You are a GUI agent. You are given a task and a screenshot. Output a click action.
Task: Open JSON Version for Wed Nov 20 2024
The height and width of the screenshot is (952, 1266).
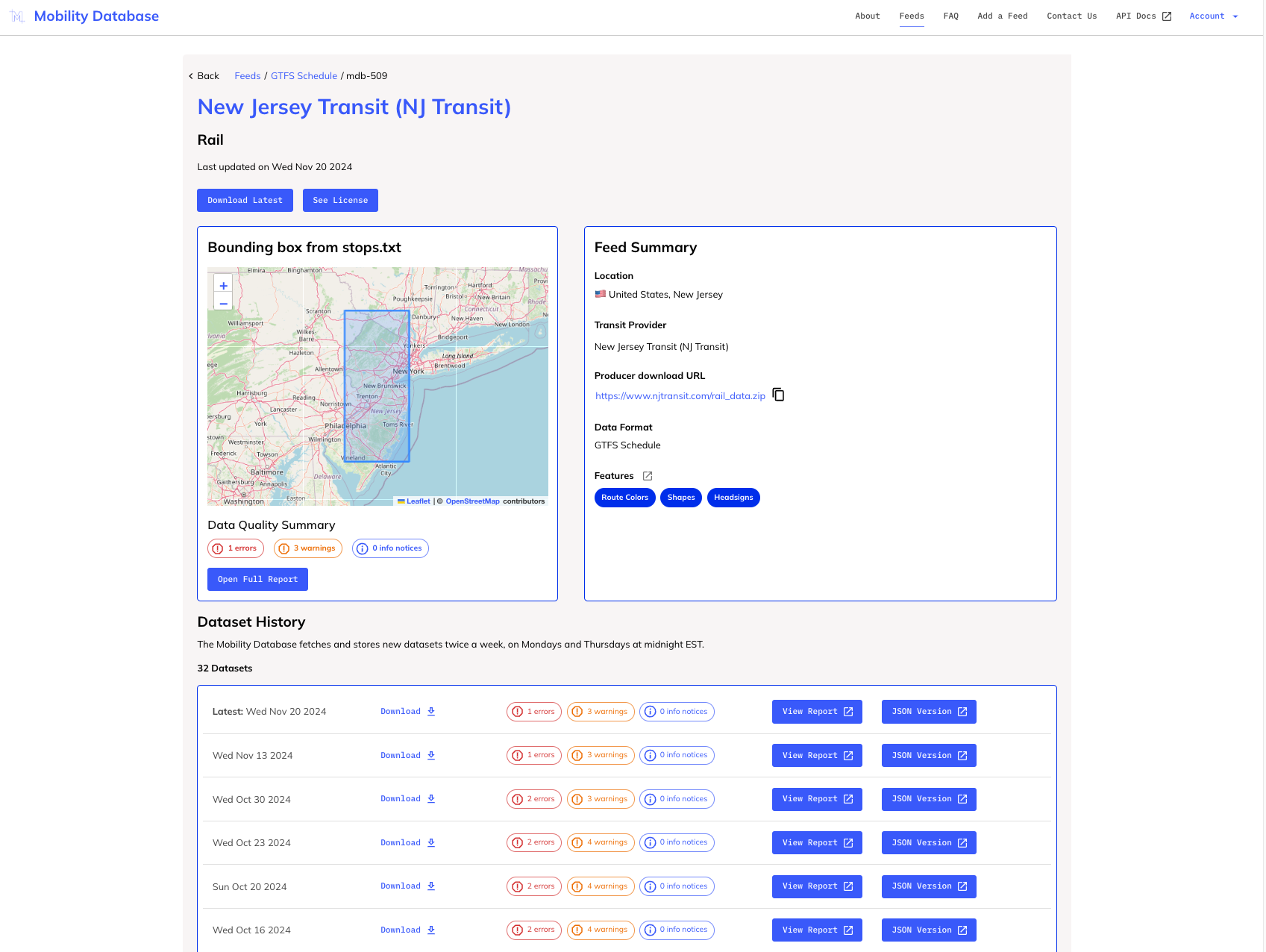pos(929,712)
